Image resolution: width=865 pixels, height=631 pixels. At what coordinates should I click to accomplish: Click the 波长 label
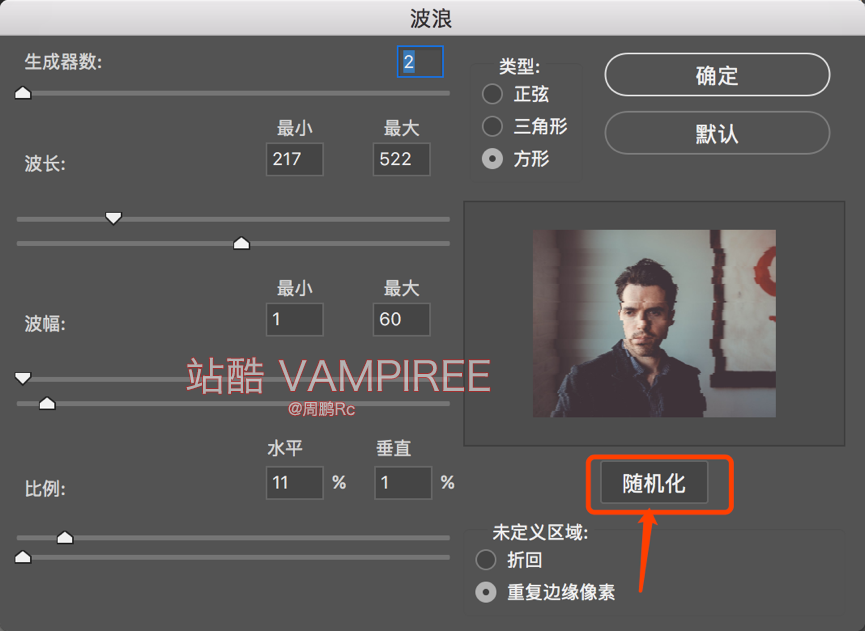(45, 163)
